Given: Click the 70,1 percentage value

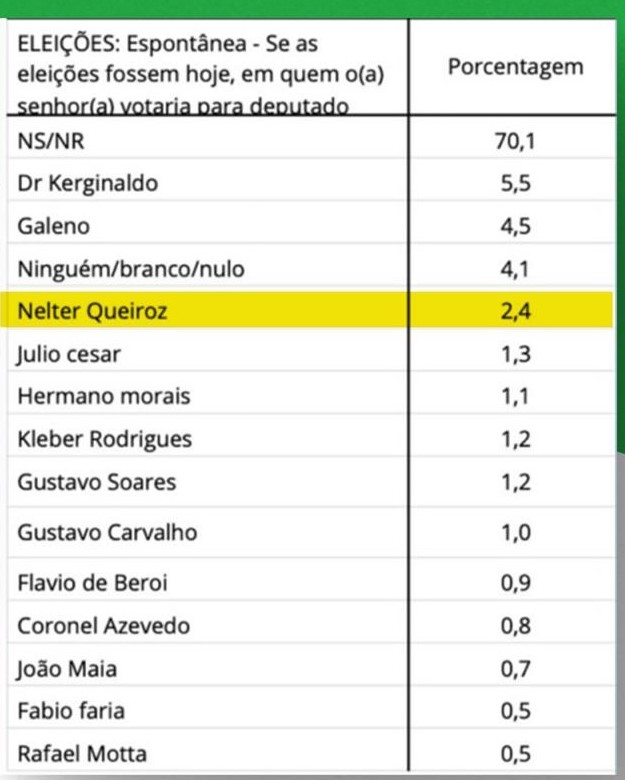Looking at the screenshot, I should coord(515,143).
